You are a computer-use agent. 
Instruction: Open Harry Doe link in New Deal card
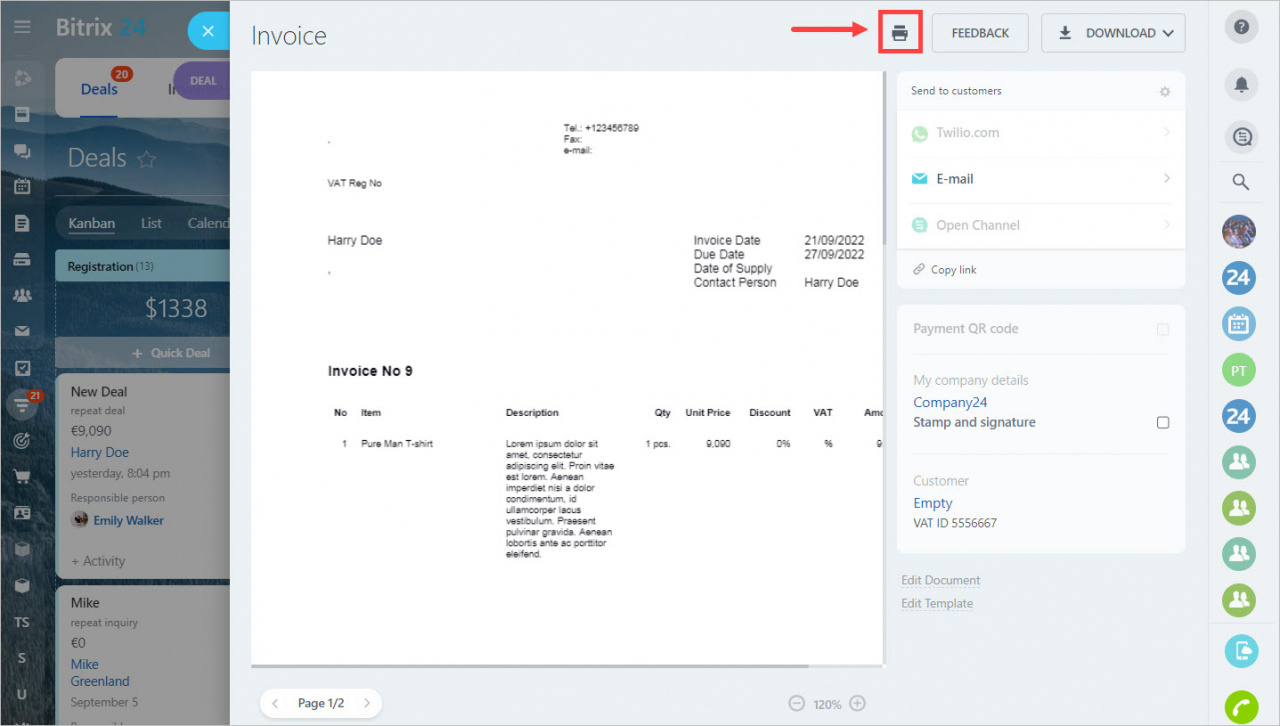click(99, 452)
